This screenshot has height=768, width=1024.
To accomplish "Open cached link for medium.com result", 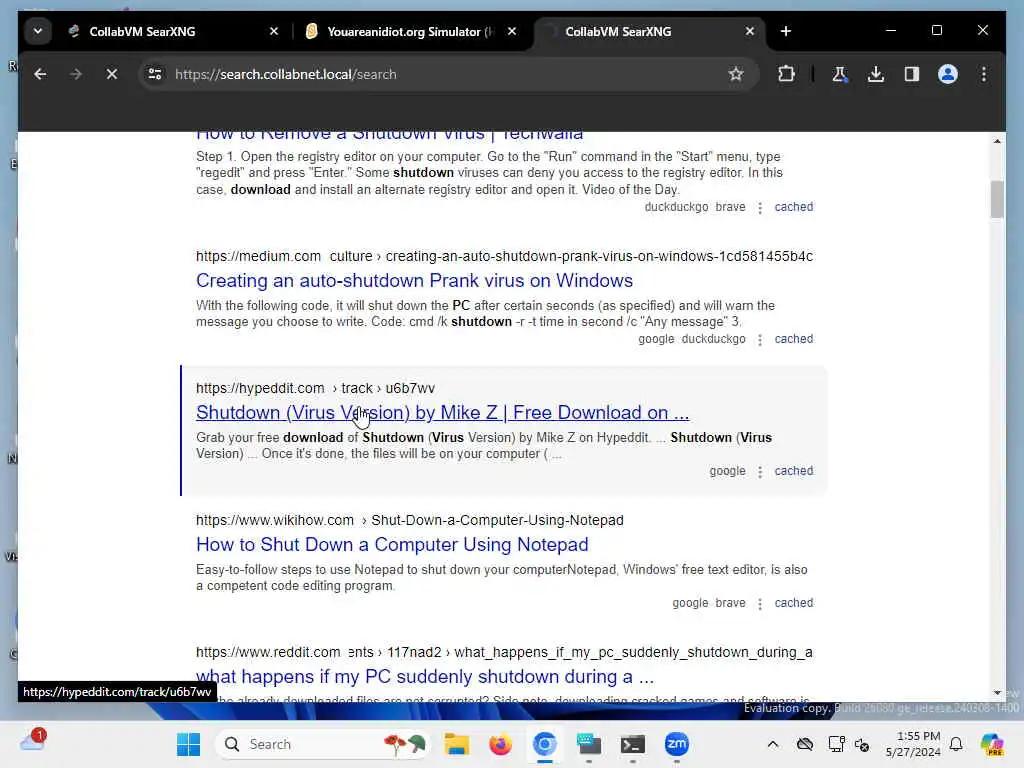I will [x=793, y=339].
